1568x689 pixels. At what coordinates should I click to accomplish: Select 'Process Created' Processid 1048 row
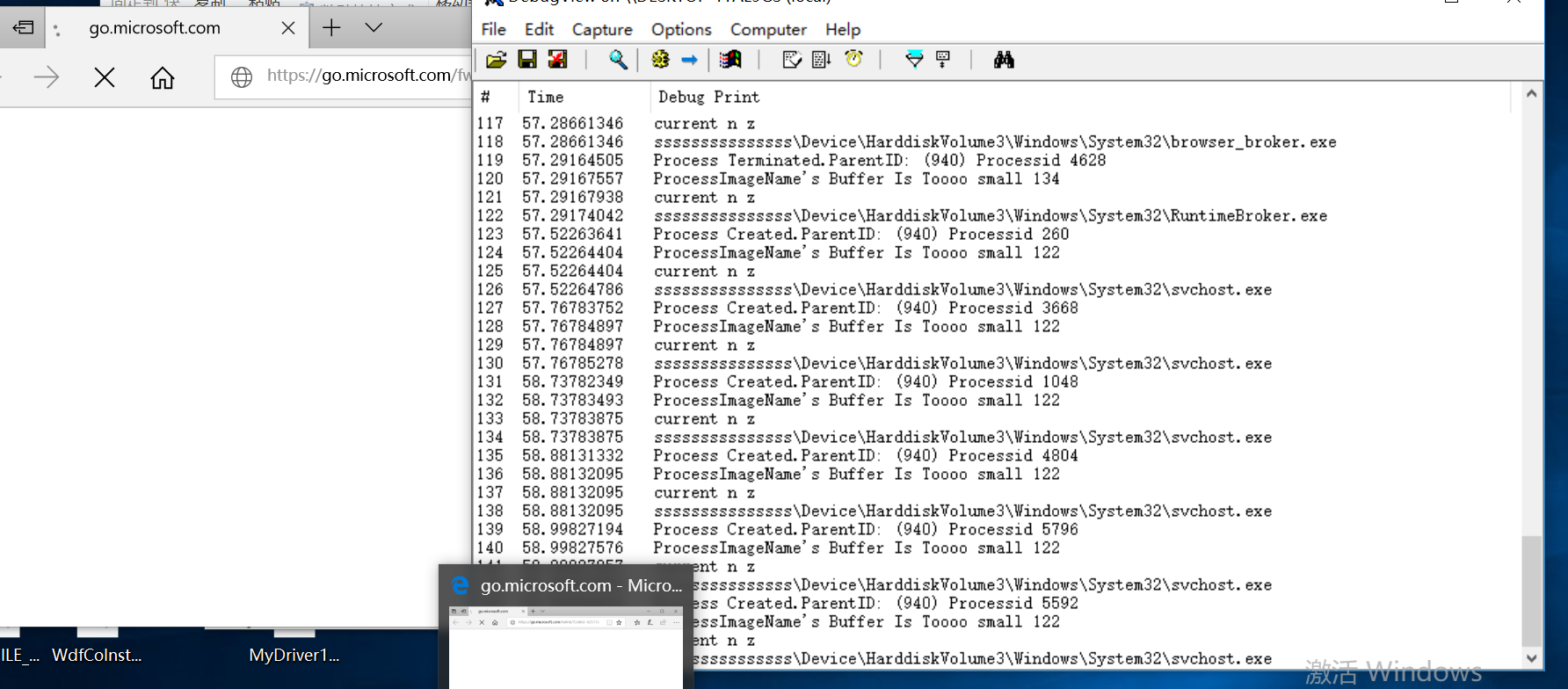pos(994,382)
